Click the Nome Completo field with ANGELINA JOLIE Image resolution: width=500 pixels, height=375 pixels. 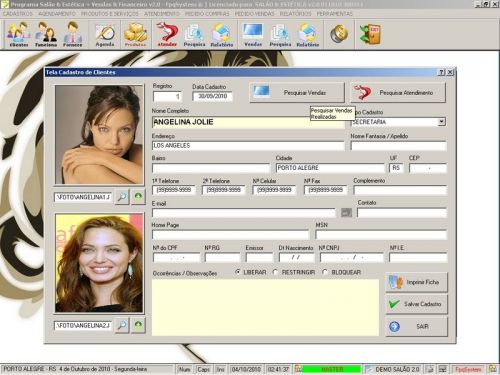point(248,122)
